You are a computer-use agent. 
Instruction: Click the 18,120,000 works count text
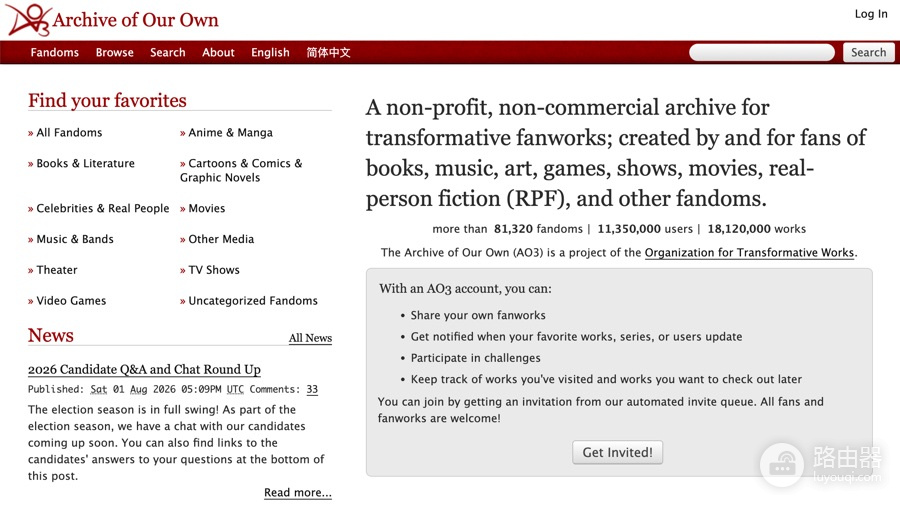(757, 229)
